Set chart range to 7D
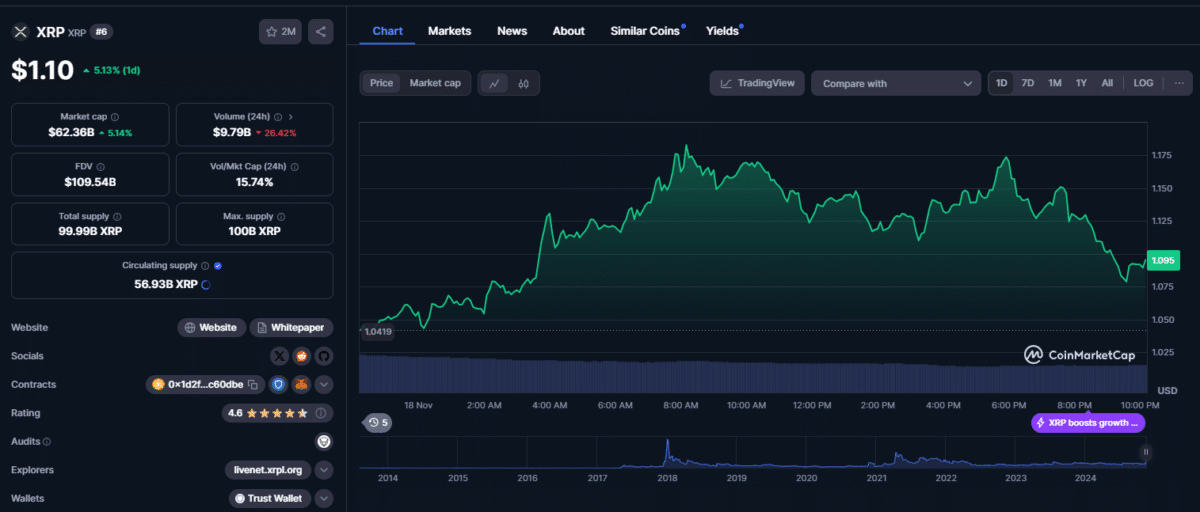This screenshot has width=1200, height=512. click(1028, 83)
